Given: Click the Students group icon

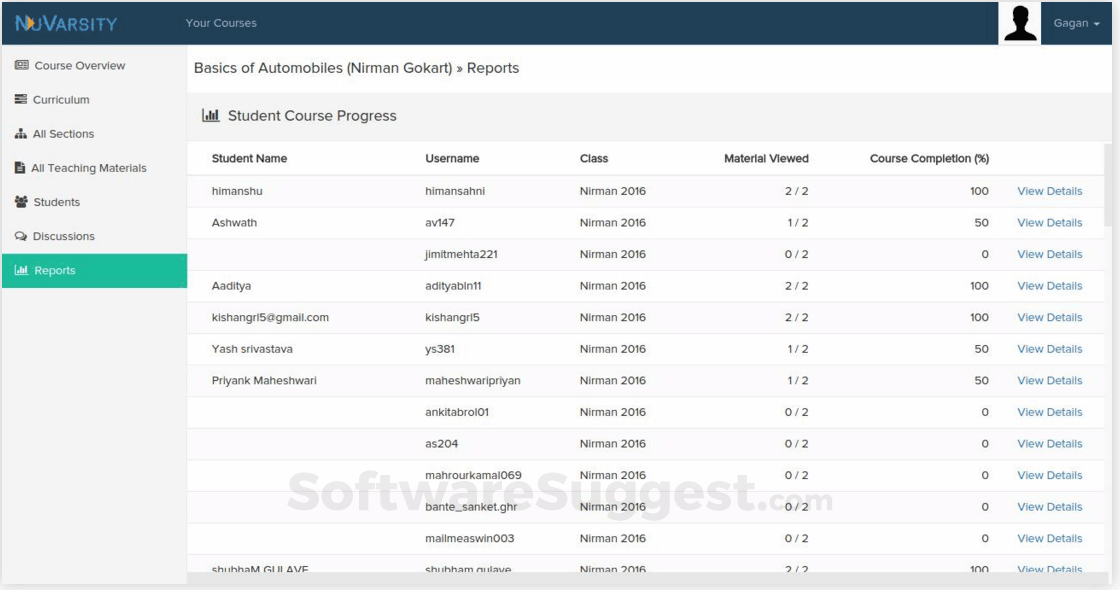Looking at the screenshot, I should (x=21, y=202).
